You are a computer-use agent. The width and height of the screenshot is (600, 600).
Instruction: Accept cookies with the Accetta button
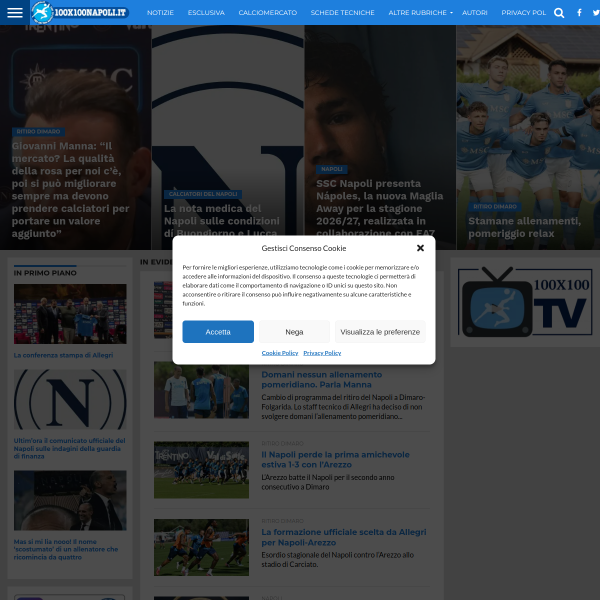tap(218, 332)
